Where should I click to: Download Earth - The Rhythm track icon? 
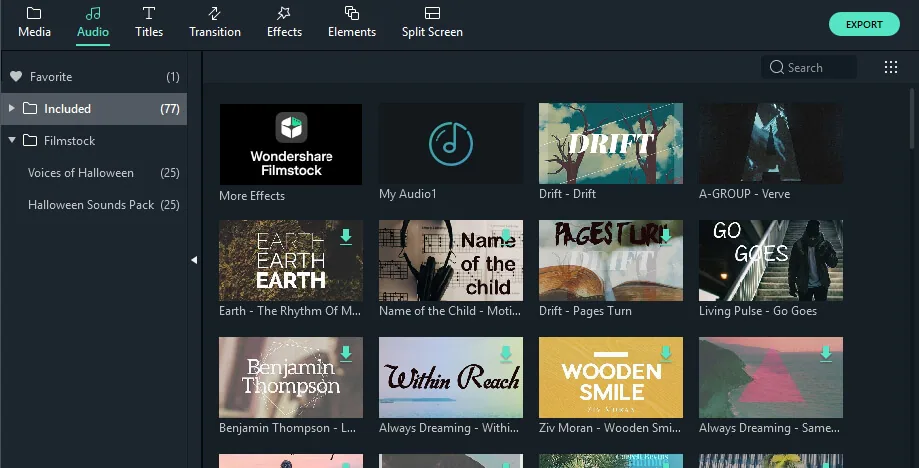coord(346,237)
